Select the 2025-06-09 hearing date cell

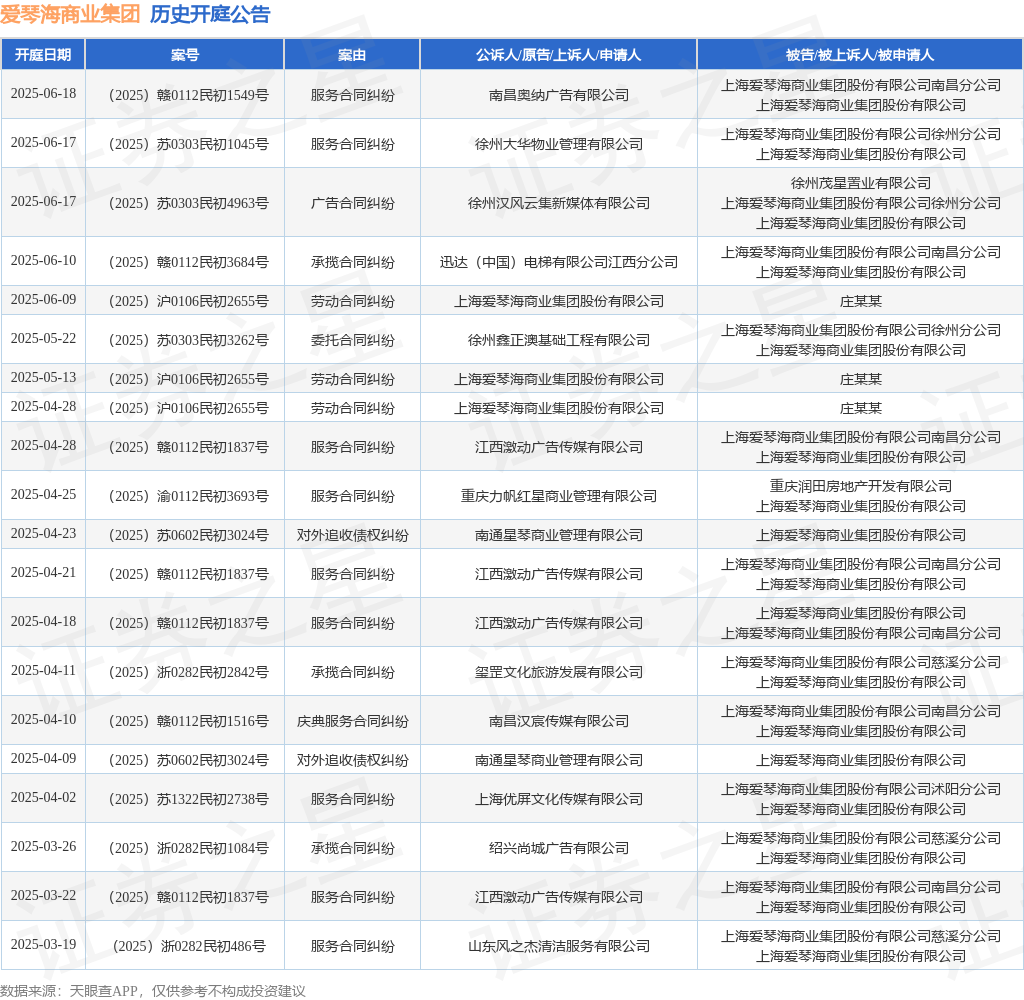(x=43, y=300)
